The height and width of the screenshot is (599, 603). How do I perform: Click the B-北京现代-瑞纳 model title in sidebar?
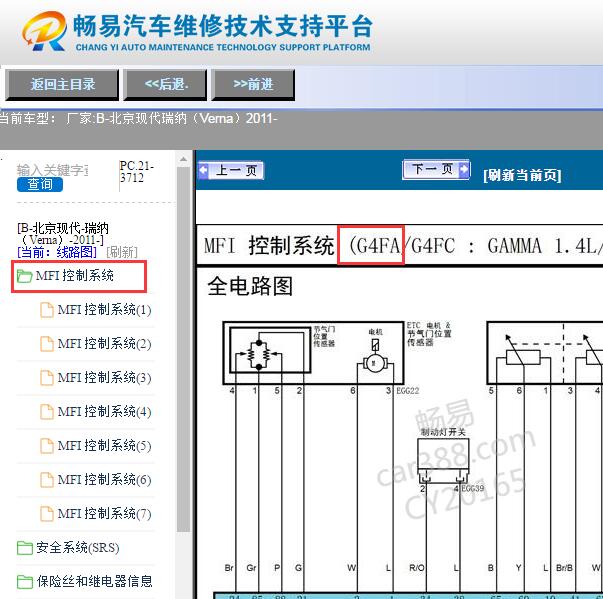[63, 234]
